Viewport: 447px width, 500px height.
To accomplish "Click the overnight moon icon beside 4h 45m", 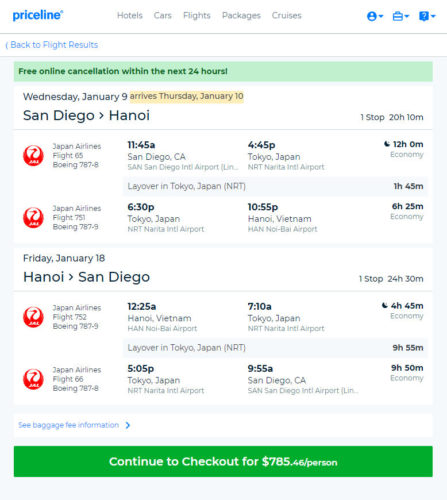I will tap(385, 305).
